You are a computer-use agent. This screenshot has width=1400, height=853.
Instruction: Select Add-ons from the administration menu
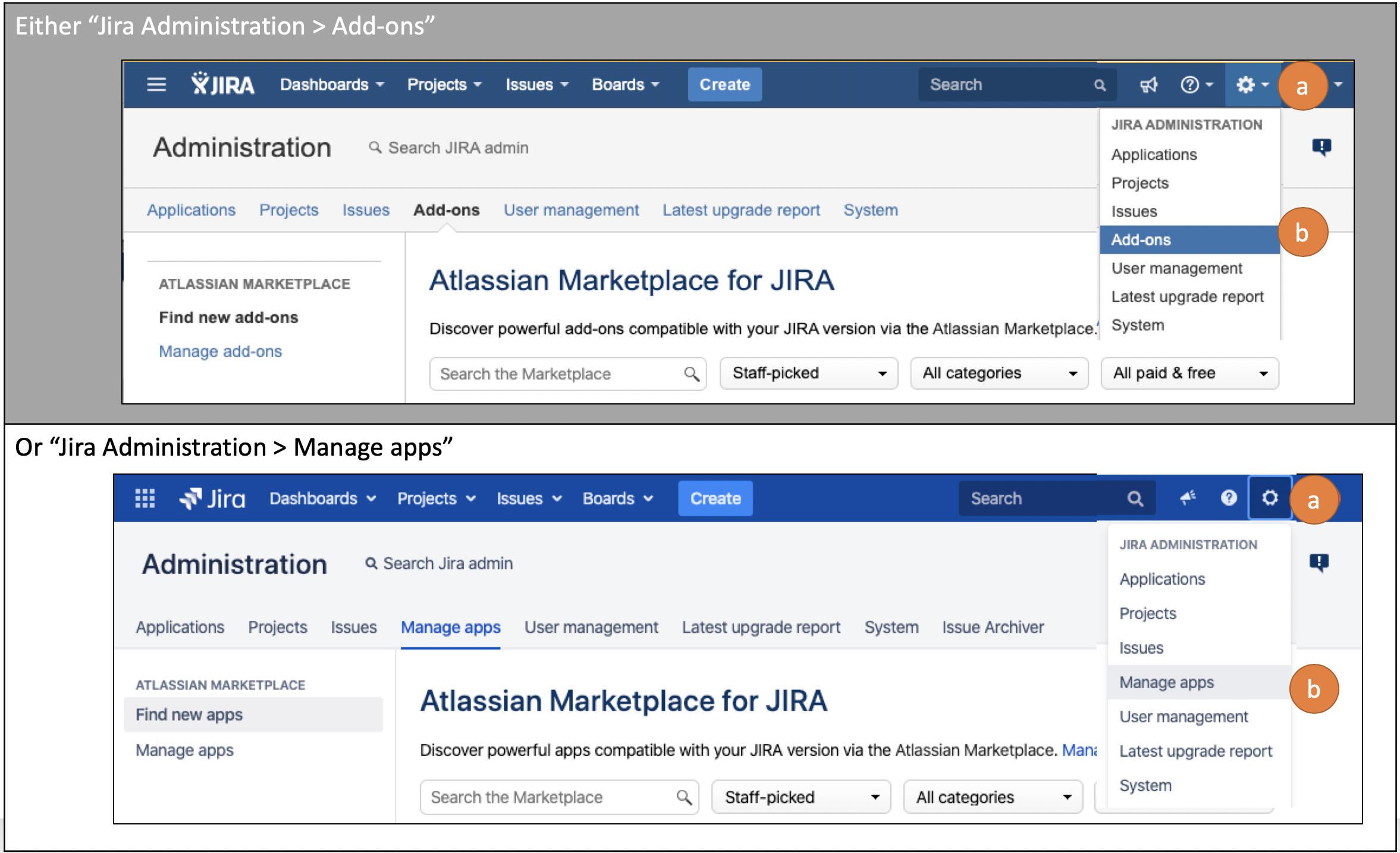pos(1140,239)
